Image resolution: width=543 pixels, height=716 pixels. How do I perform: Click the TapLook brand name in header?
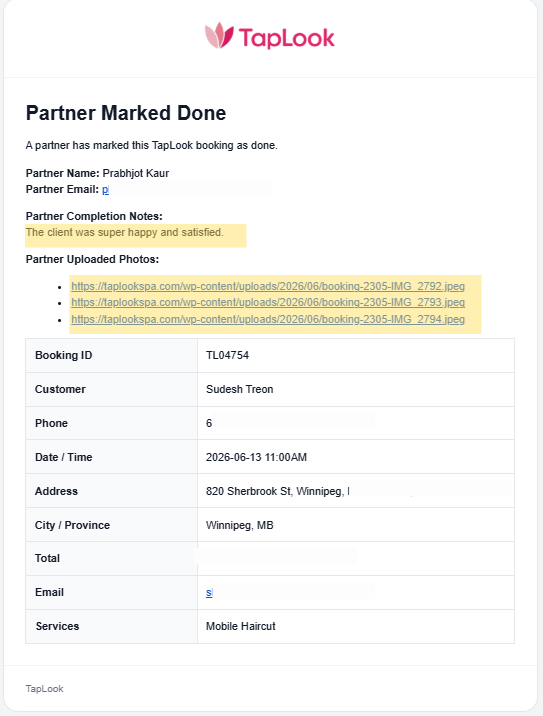pos(286,38)
